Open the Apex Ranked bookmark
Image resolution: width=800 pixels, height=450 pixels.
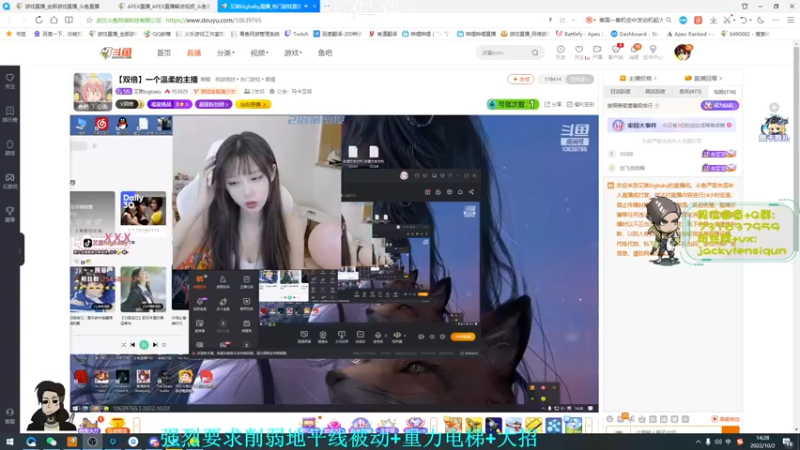click(x=690, y=34)
